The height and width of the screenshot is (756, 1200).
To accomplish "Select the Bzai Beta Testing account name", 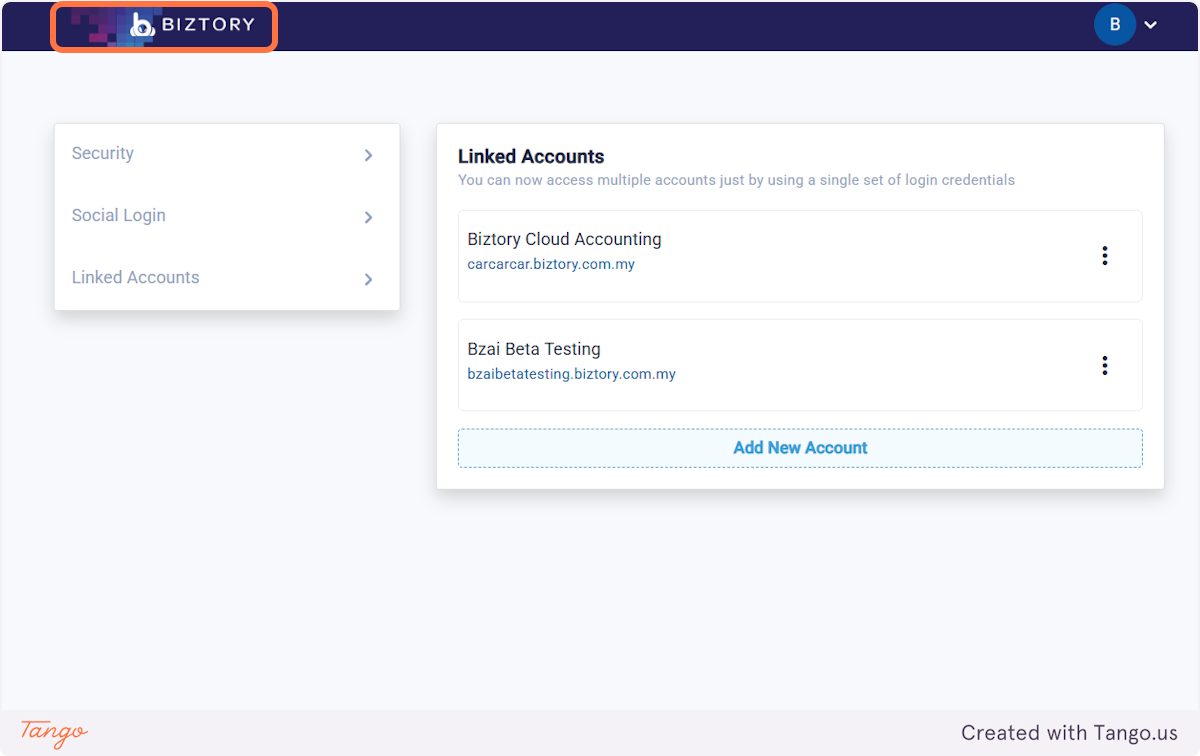I will pyautogui.click(x=534, y=350).
